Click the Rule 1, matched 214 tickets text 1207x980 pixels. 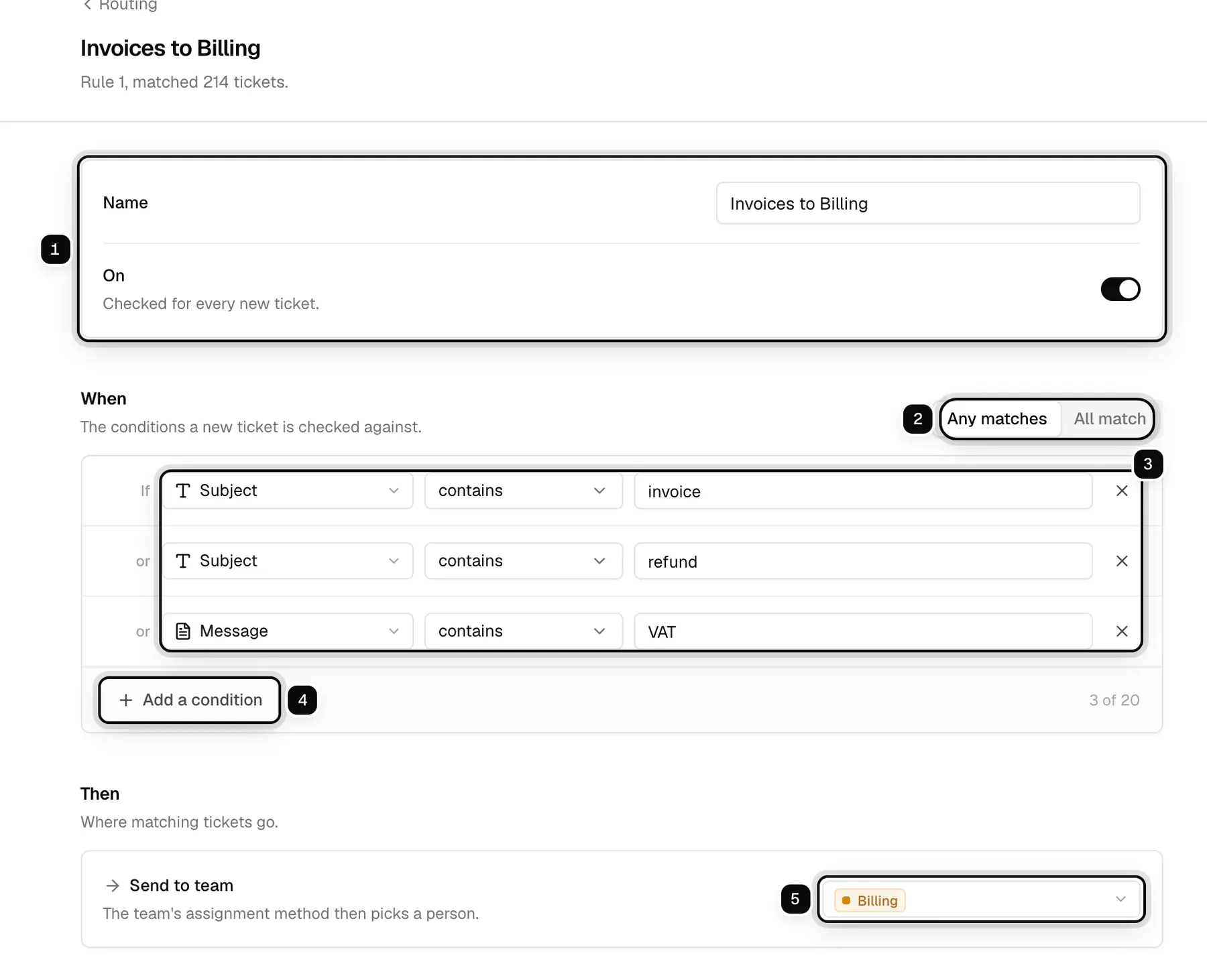pyautogui.click(x=184, y=82)
